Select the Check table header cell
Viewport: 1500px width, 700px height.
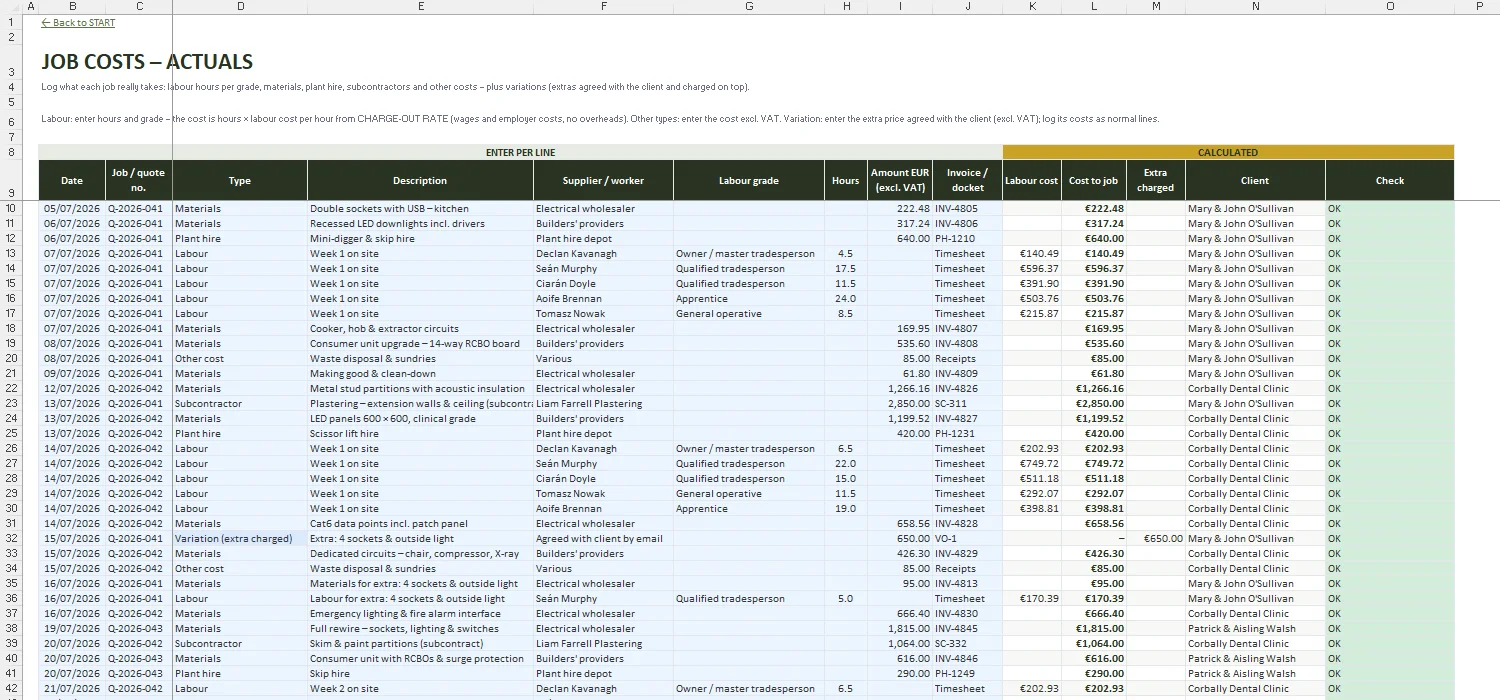1390,181
